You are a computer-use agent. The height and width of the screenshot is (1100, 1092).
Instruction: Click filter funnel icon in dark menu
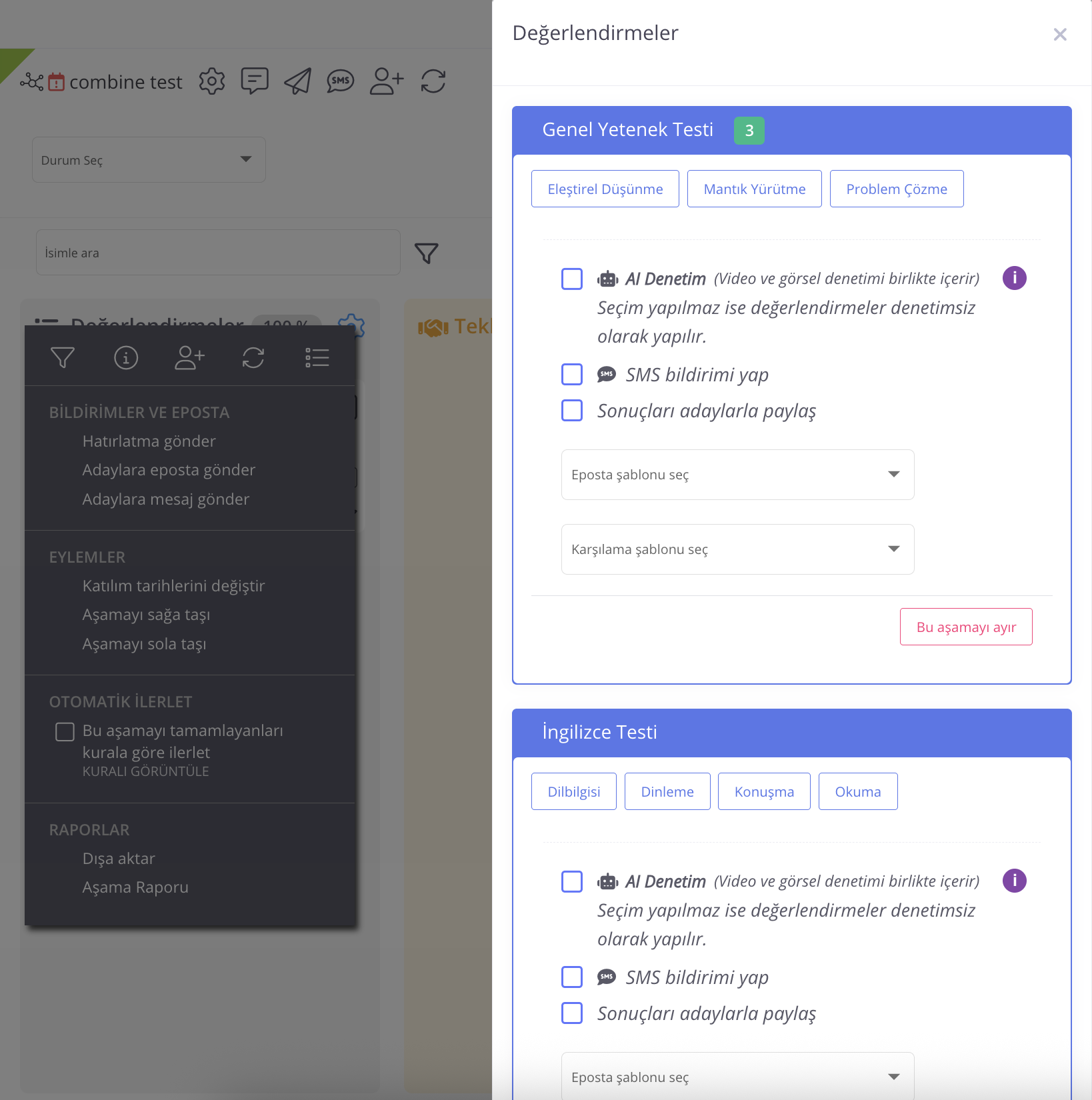pos(63,358)
